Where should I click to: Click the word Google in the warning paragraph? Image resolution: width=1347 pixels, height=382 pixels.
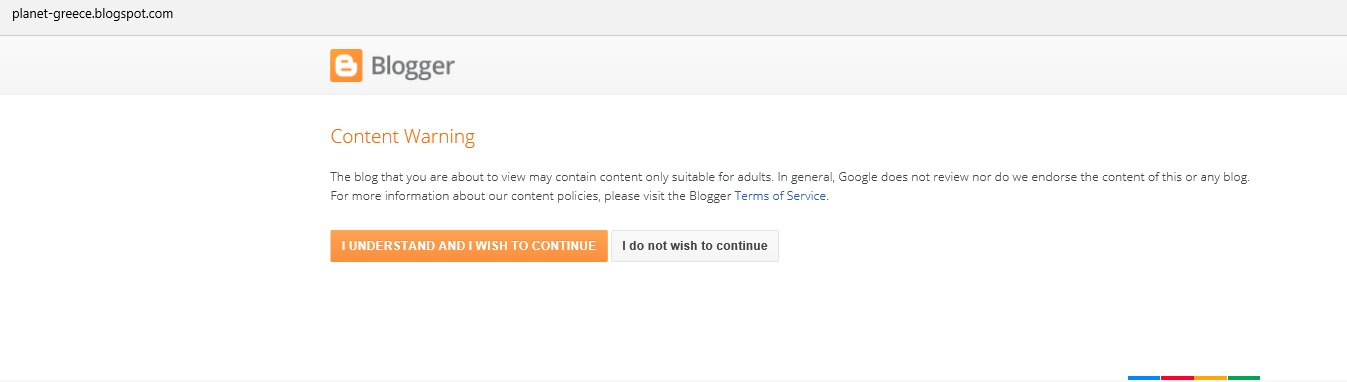click(858, 177)
